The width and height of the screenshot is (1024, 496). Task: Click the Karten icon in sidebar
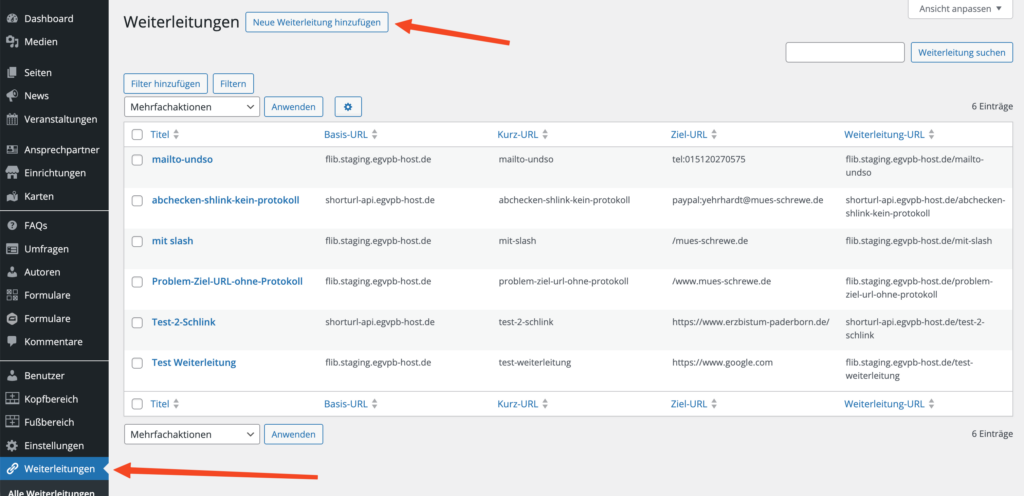coord(12,196)
